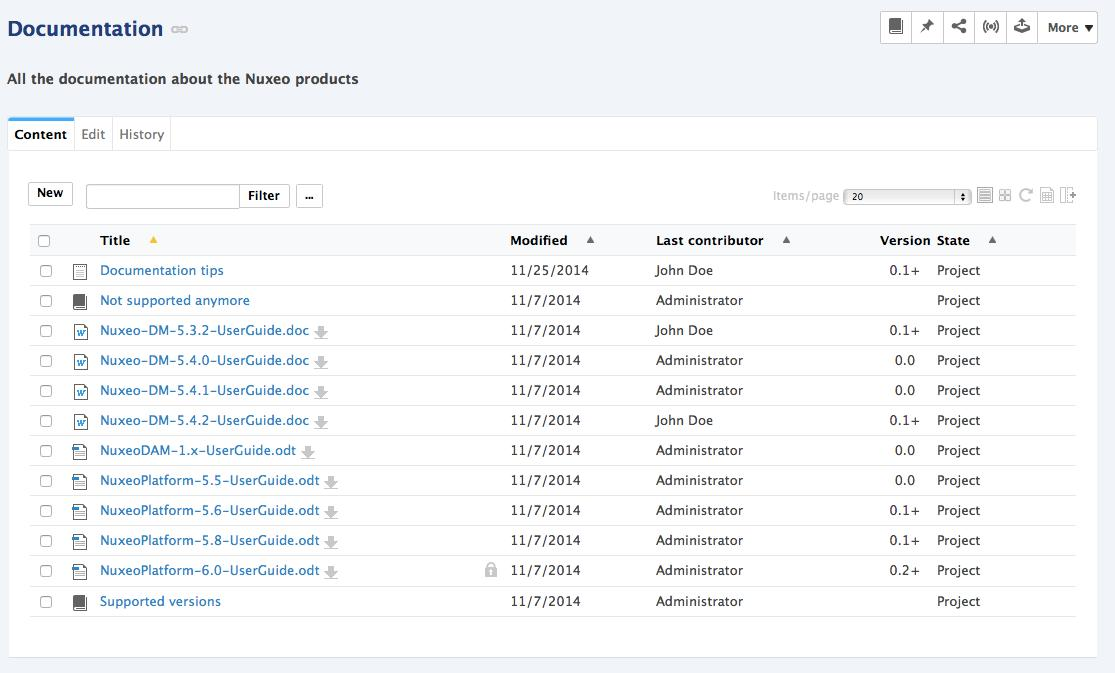Open the More dropdown menu

(1068, 27)
